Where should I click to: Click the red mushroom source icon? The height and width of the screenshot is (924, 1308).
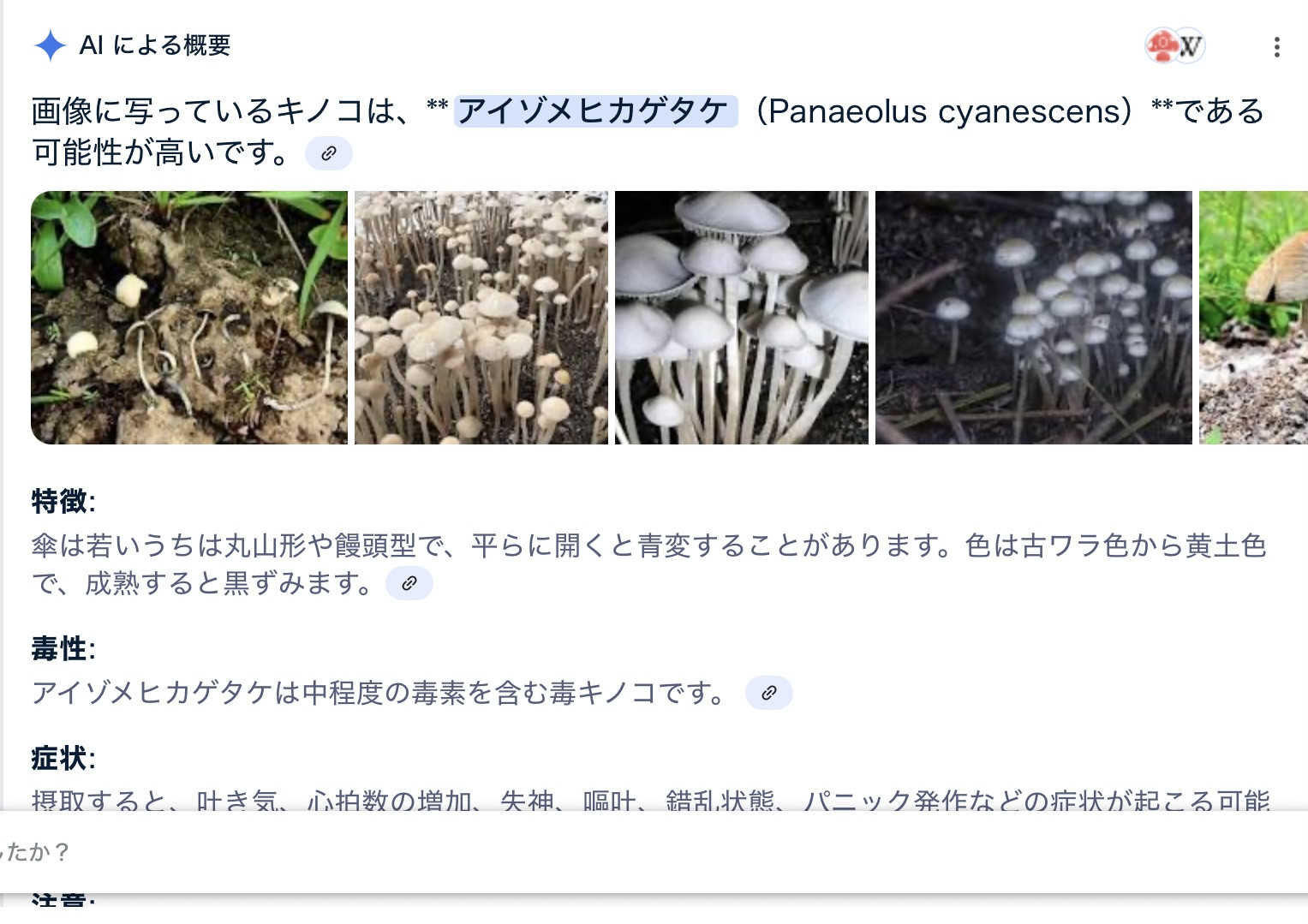(1162, 46)
